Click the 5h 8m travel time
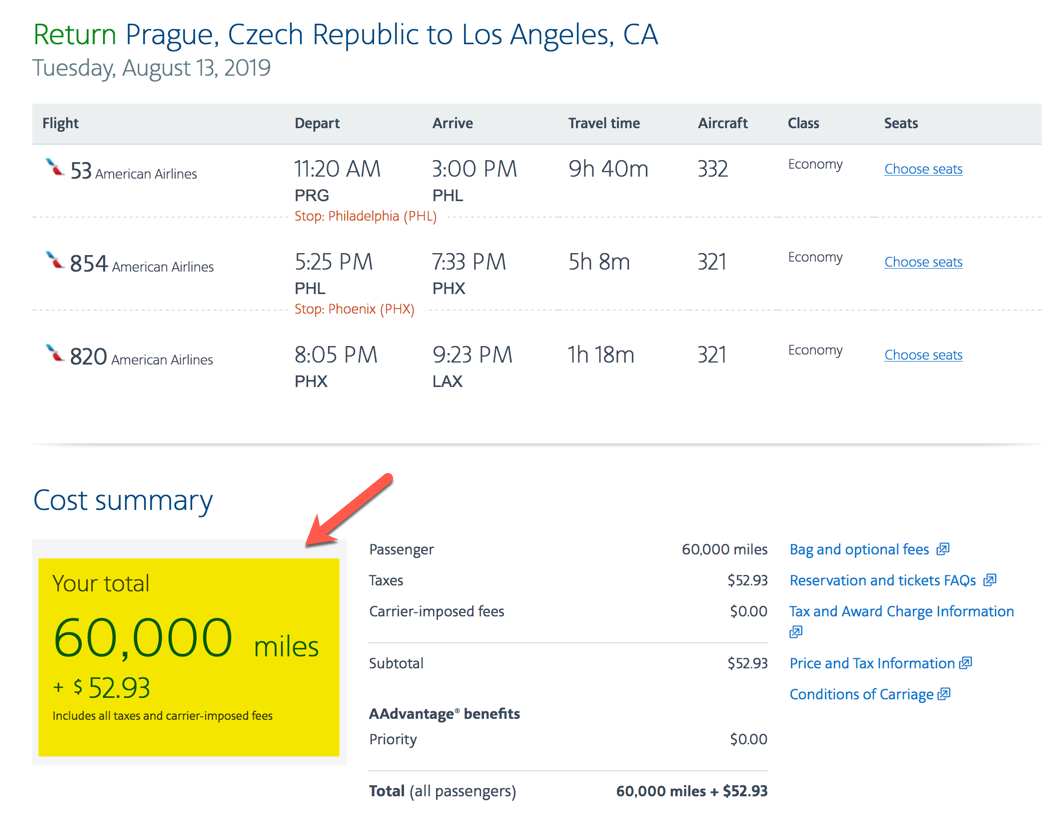The height and width of the screenshot is (830, 1059). [599, 262]
